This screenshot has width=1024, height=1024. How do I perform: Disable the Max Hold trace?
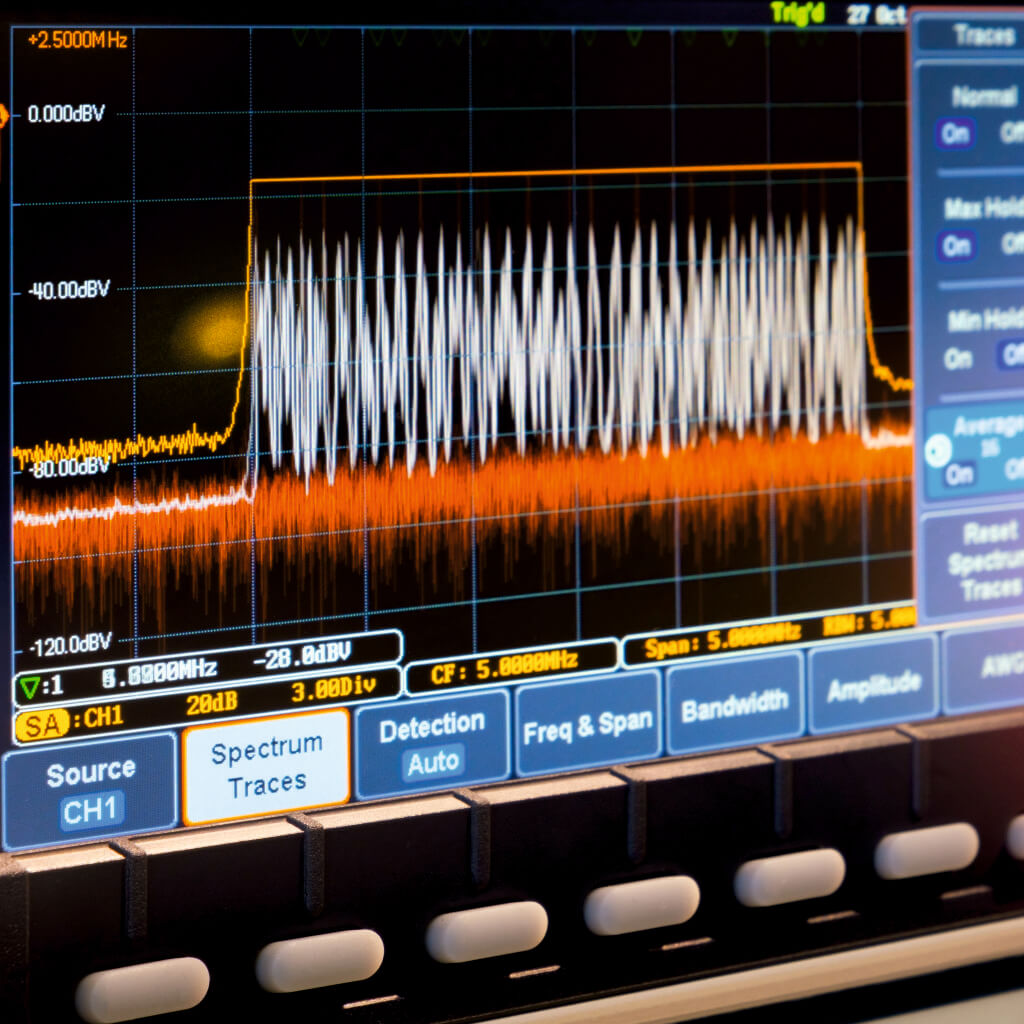coord(1012,243)
